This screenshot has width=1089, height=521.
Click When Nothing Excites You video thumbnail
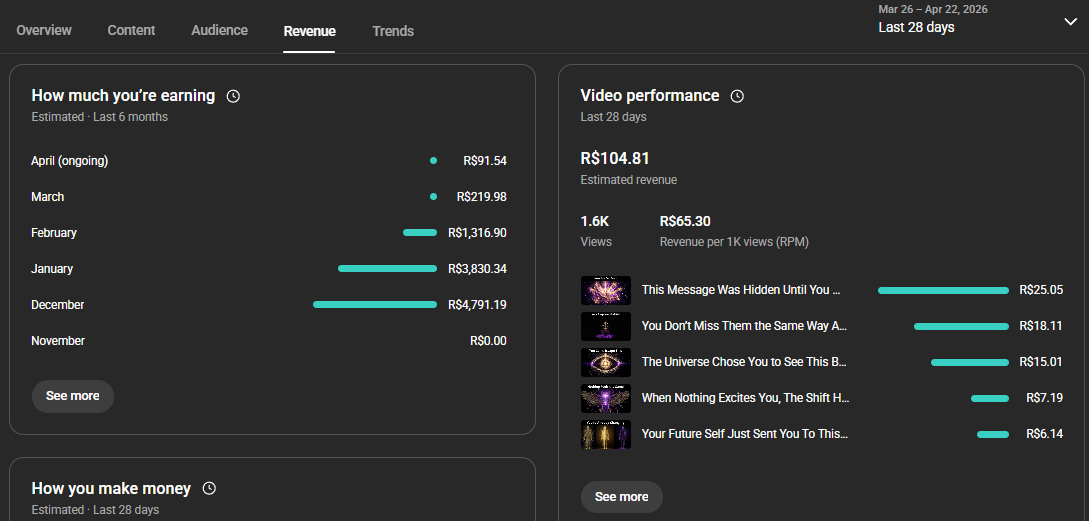(x=606, y=398)
